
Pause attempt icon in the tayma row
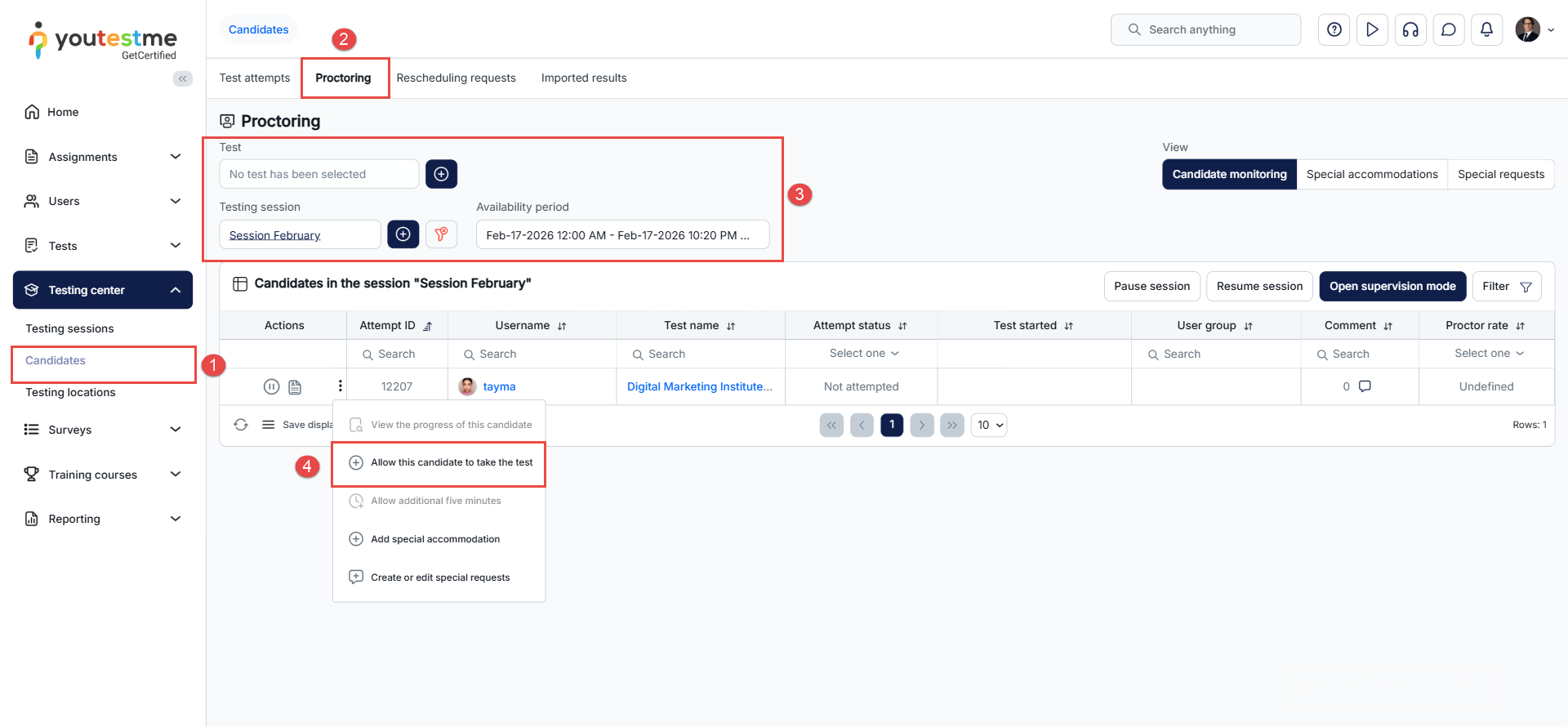(272, 386)
